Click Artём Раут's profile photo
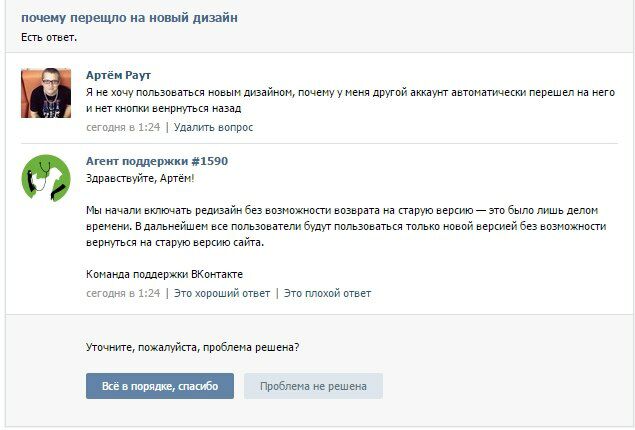Viewport: 635px width, 430px height. [46, 93]
